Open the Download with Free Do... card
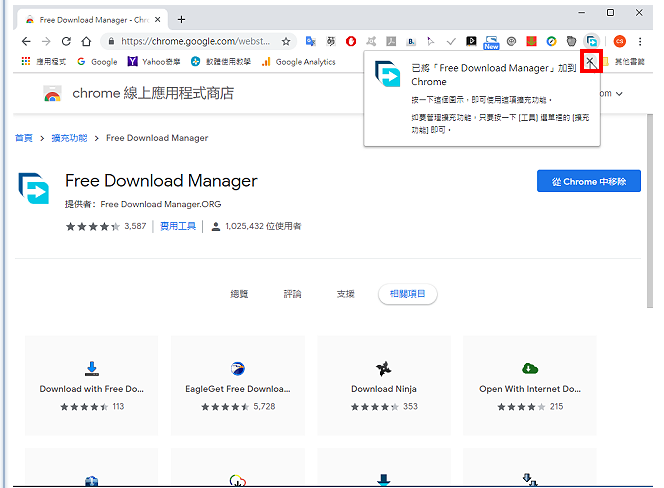This screenshot has height=488, width=664. click(x=91, y=385)
